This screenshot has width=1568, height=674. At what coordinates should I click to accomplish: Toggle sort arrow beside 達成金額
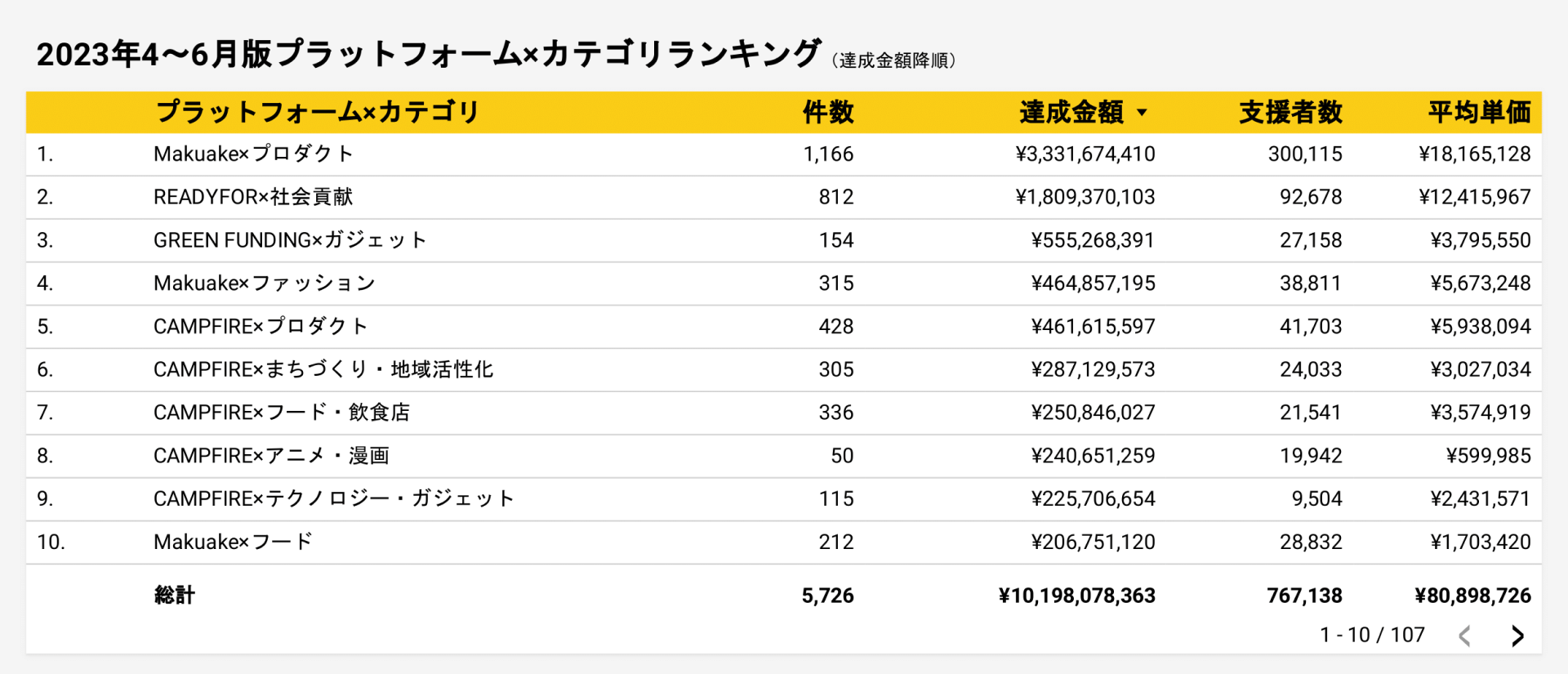coord(1142,113)
